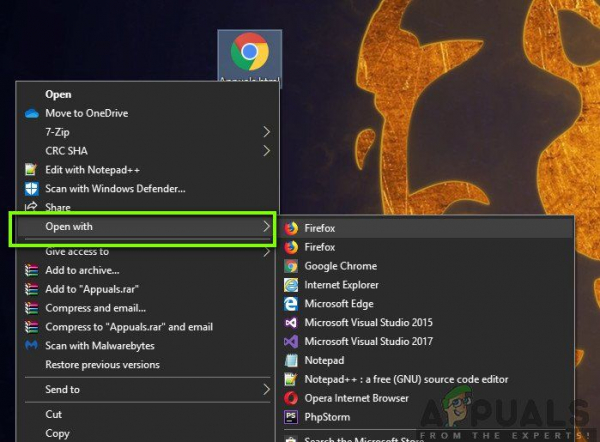Viewport: 600px width, 442px height.
Task: Click the Notepad++ icon beside Edit with Notepad++
Action: (31, 170)
